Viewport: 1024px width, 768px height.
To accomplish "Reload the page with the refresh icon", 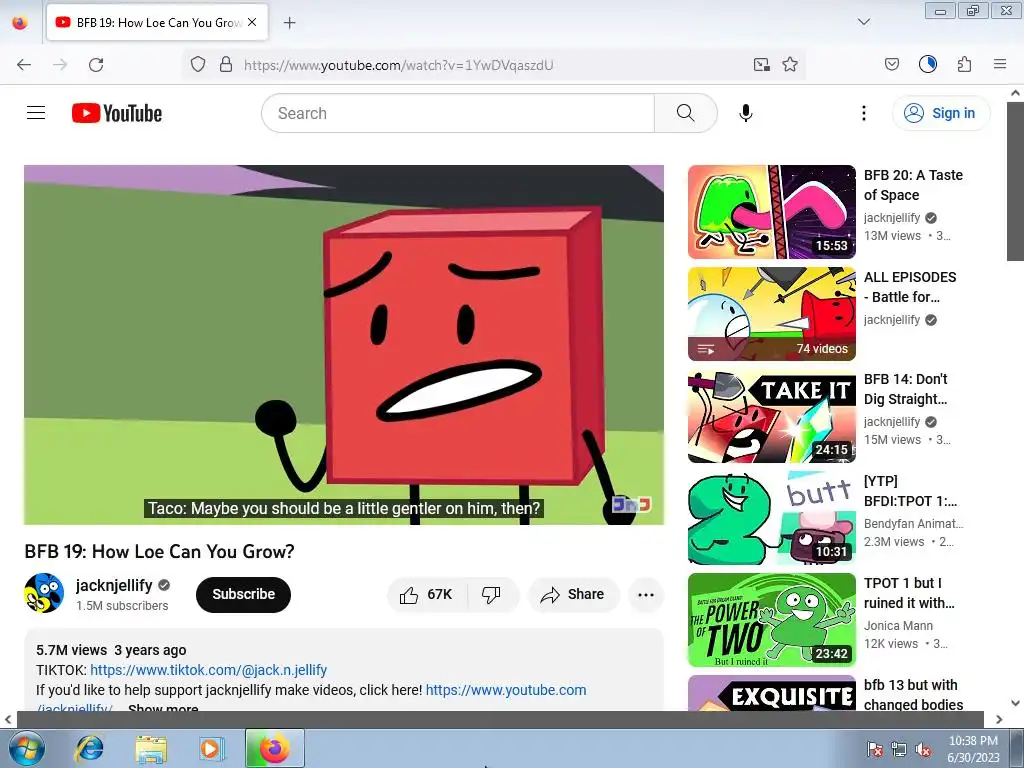I will point(96,65).
